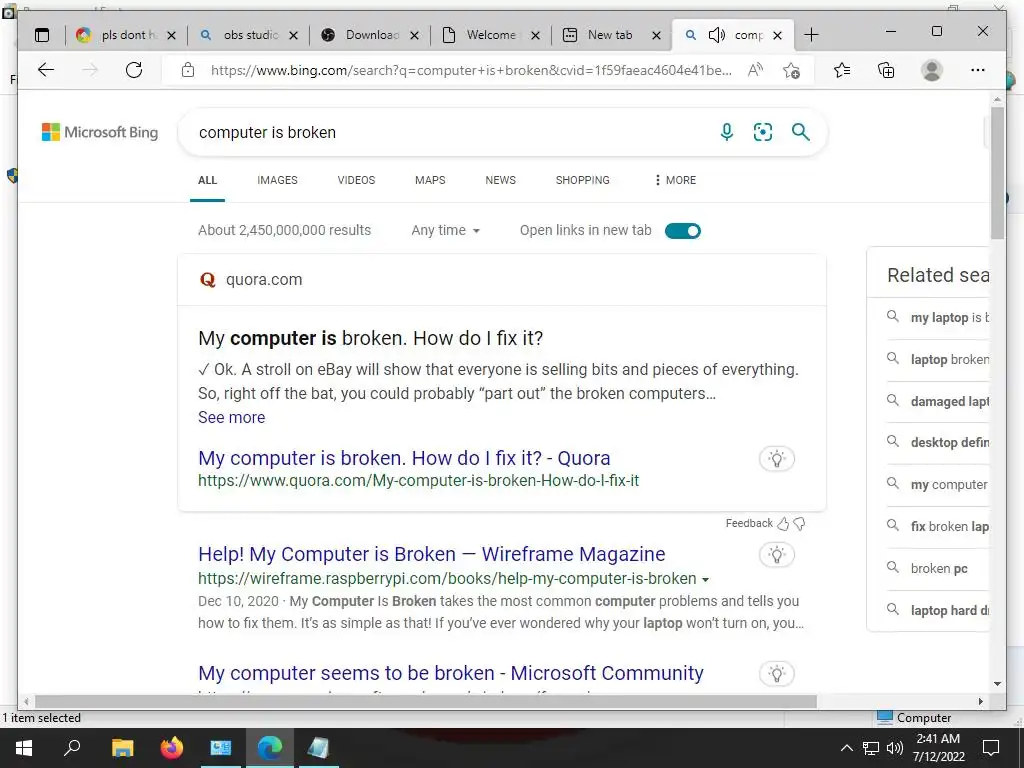Click the speaker audio icon on the active tab
1024x768 pixels.
[x=716, y=35]
